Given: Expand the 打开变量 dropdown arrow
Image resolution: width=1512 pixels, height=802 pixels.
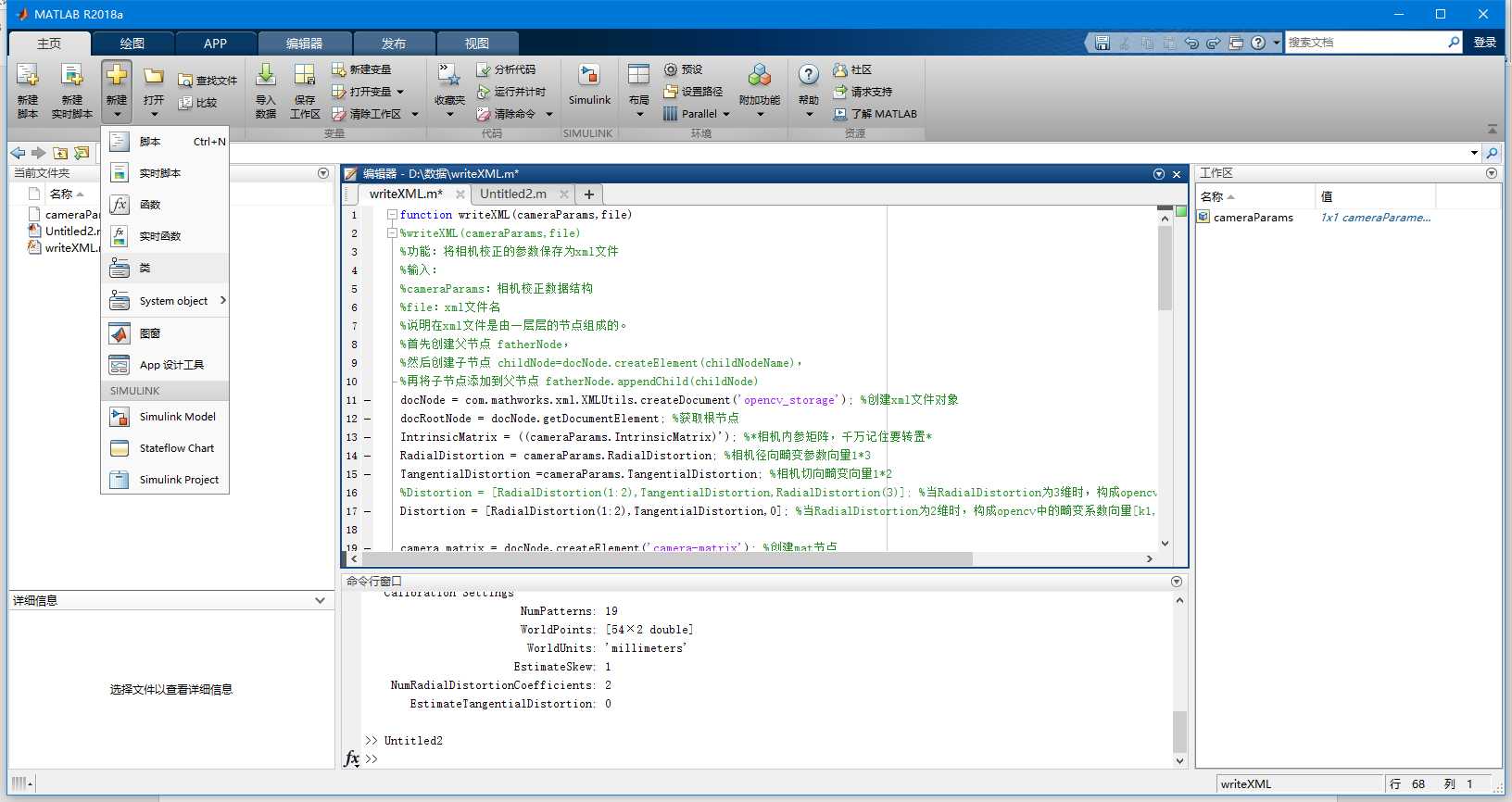Looking at the screenshot, I should 400,92.
